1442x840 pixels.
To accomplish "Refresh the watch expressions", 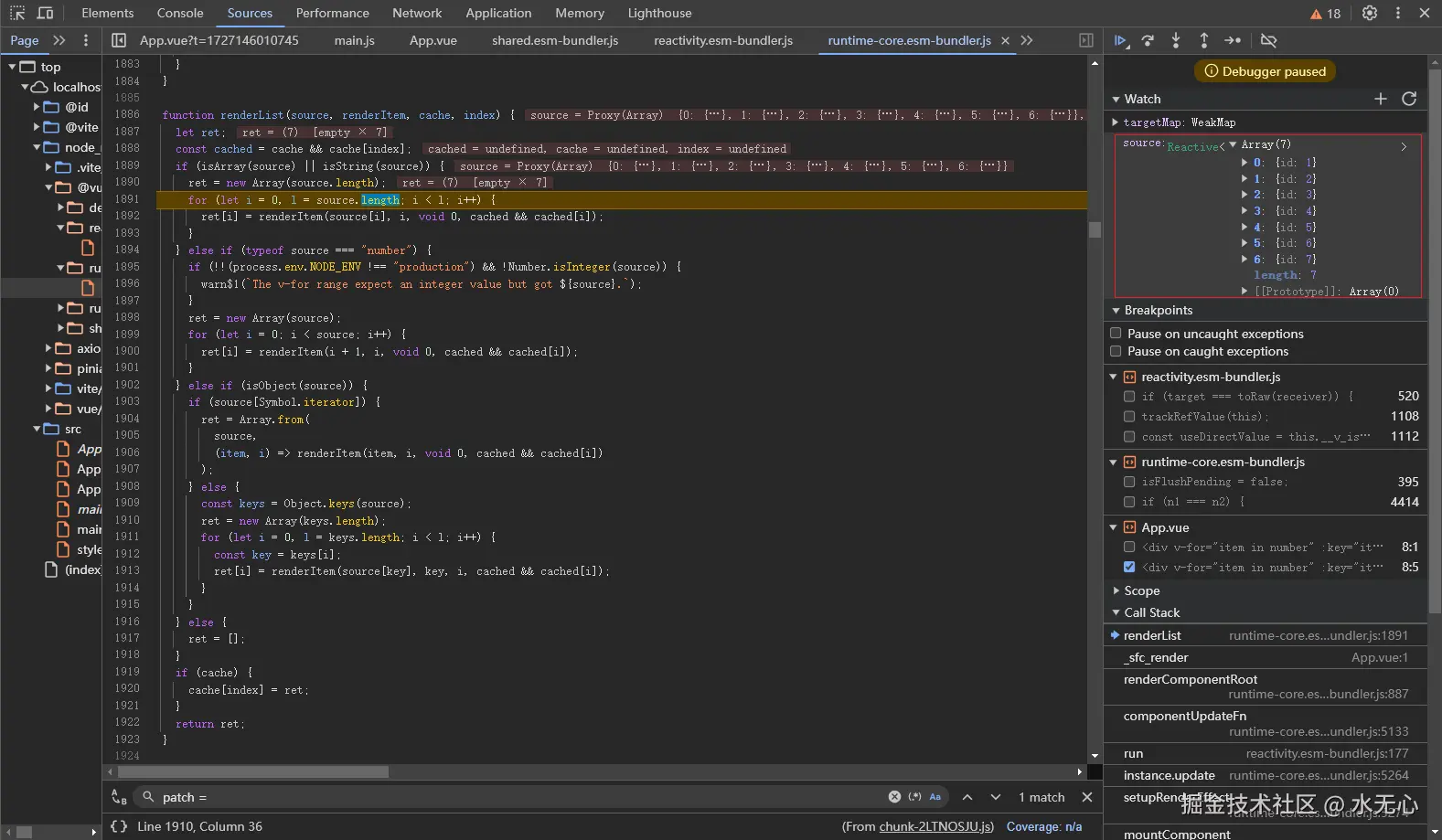I will 1409,99.
